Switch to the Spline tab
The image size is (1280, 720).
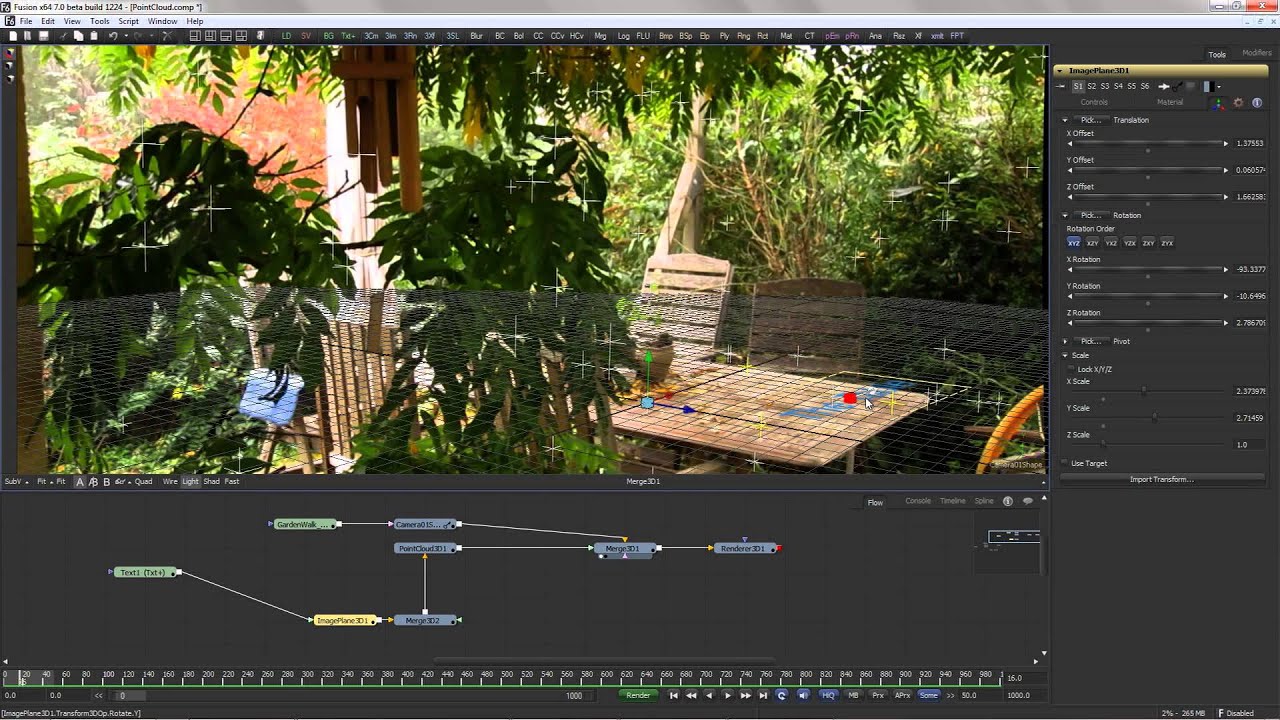tap(984, 501)
